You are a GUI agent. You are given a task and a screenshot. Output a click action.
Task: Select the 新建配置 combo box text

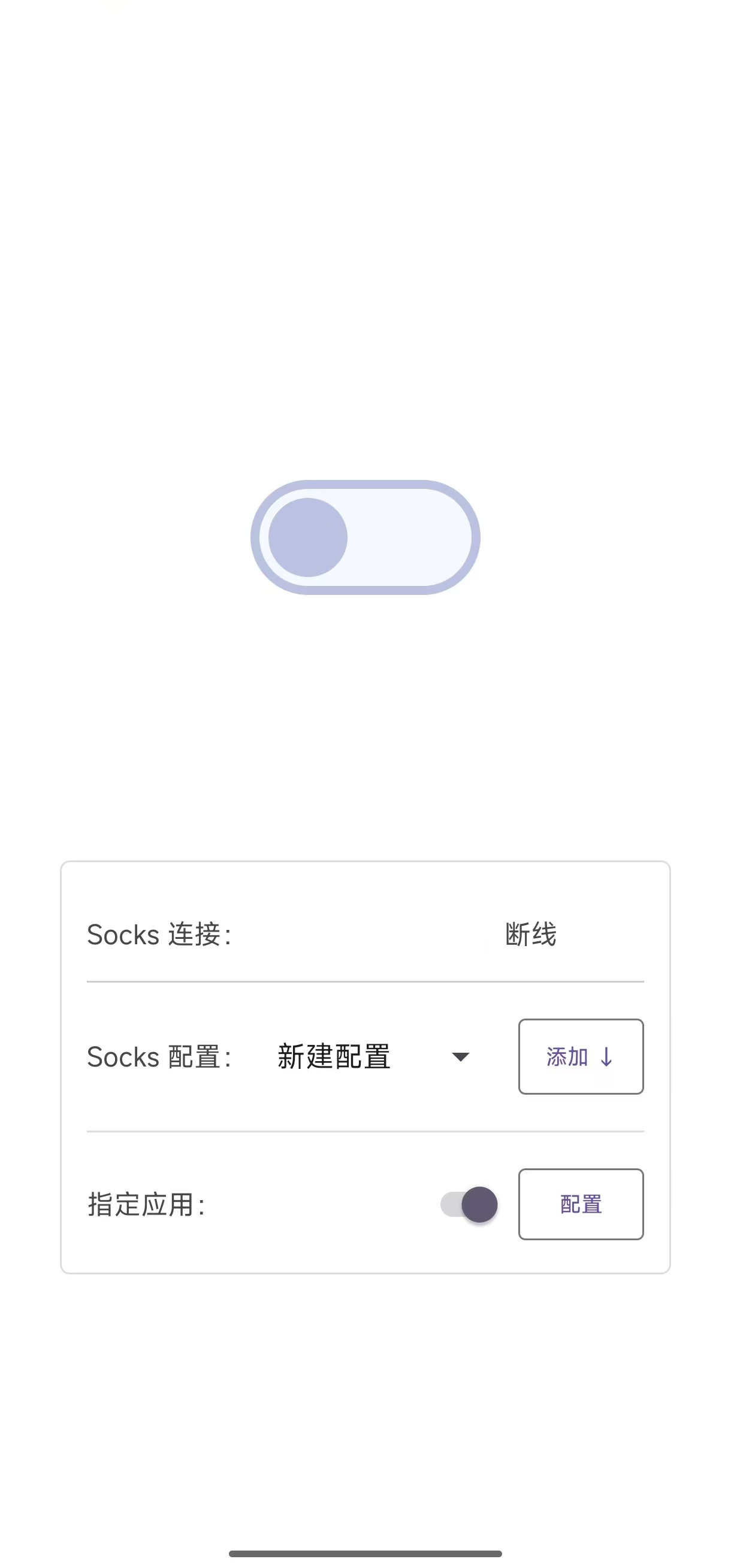334,1057
